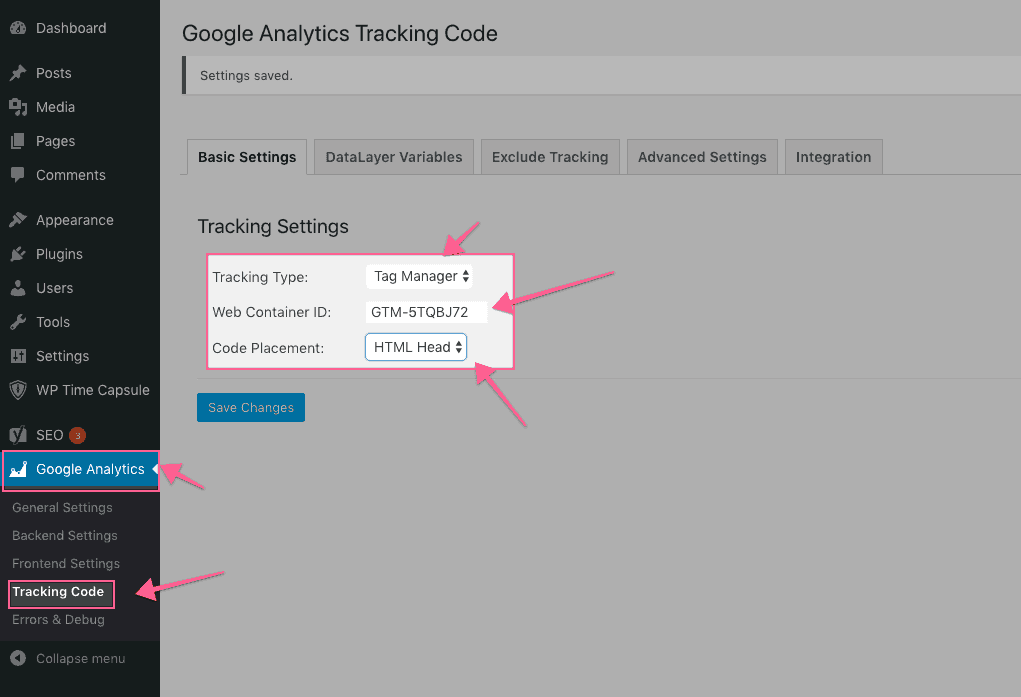The width and height of the screenshot is (1021, 697).
Task: Click the Save Changes button
Action: 251,407
